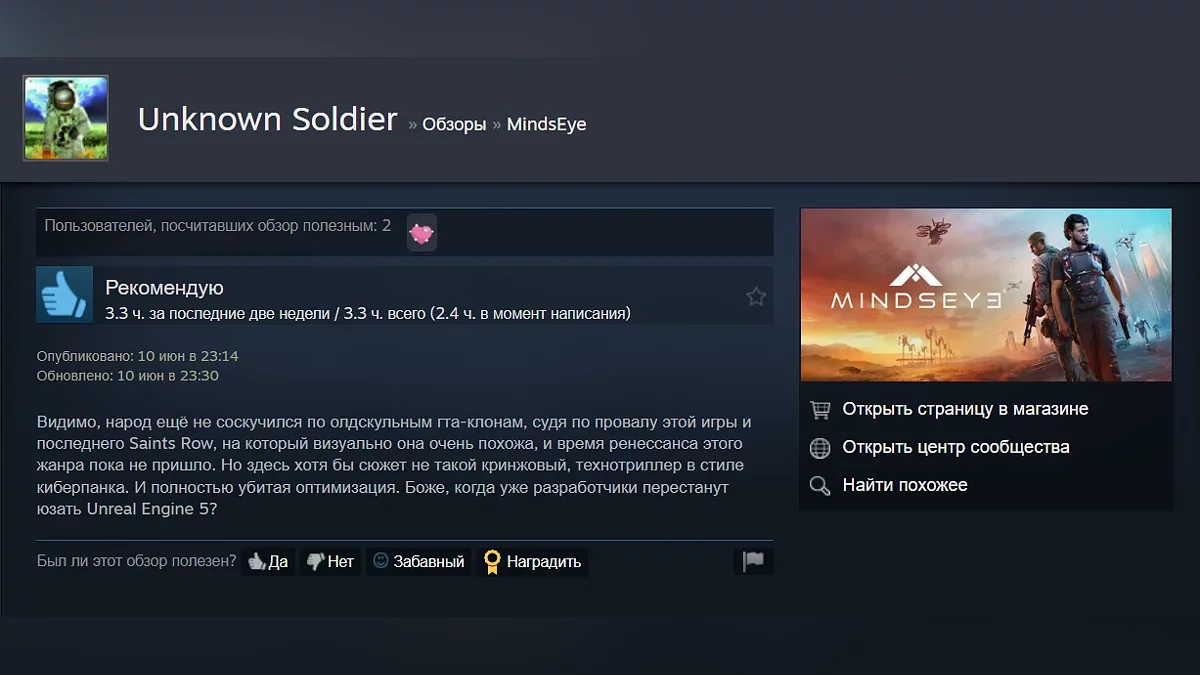Open the MindsEye game banner image
This screenshot has width=1200, height=675.
(986, 295)
